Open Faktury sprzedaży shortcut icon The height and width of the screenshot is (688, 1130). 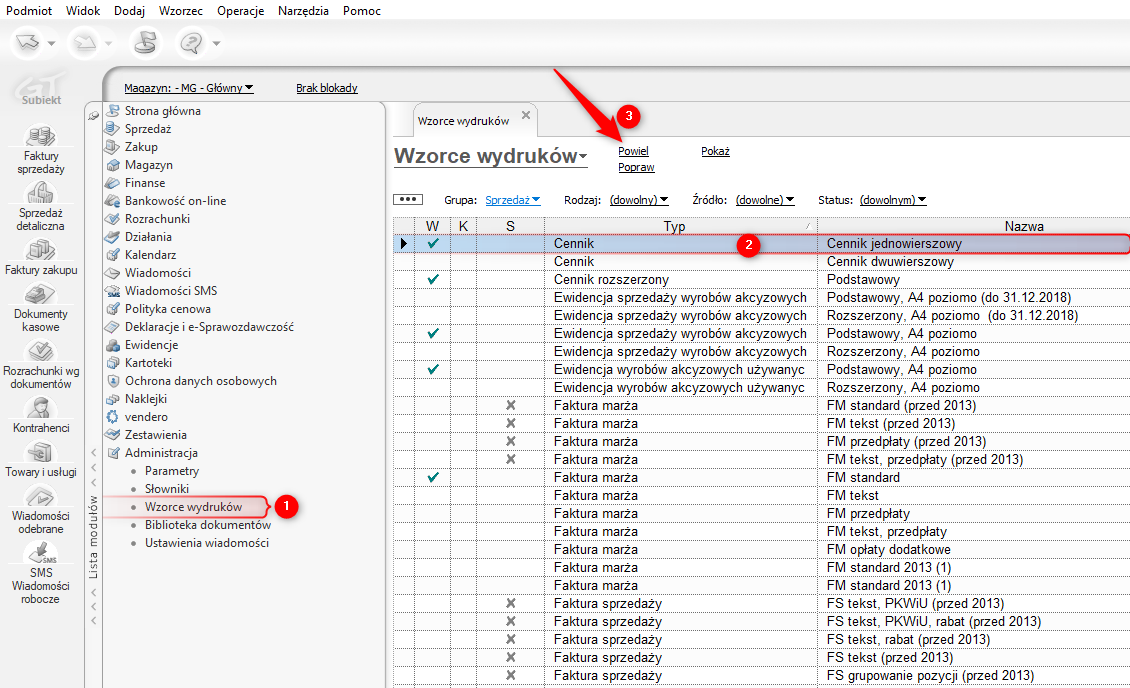41,136
